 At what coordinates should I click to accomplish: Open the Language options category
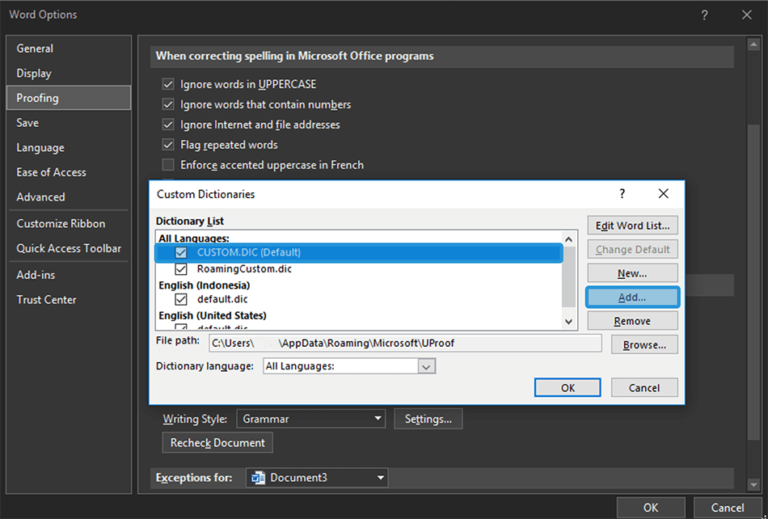69,147
